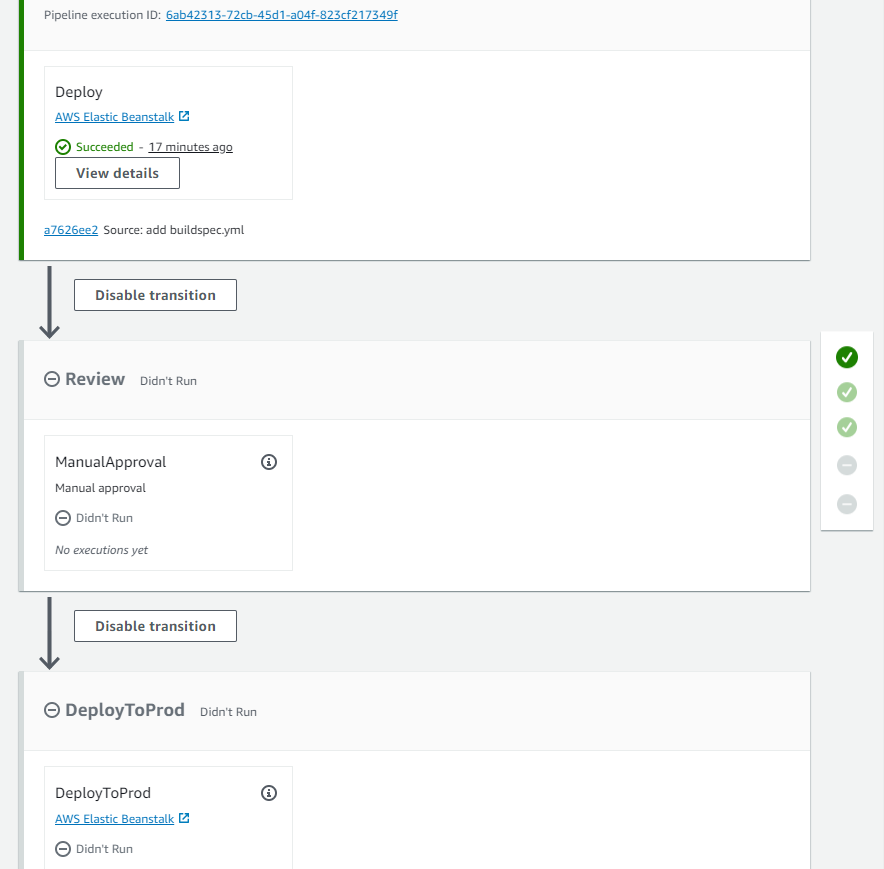Viewport: 884px width, 869px height.
Task: Click the "17 minutes ago" timestamp link
Action: point(190,147)
